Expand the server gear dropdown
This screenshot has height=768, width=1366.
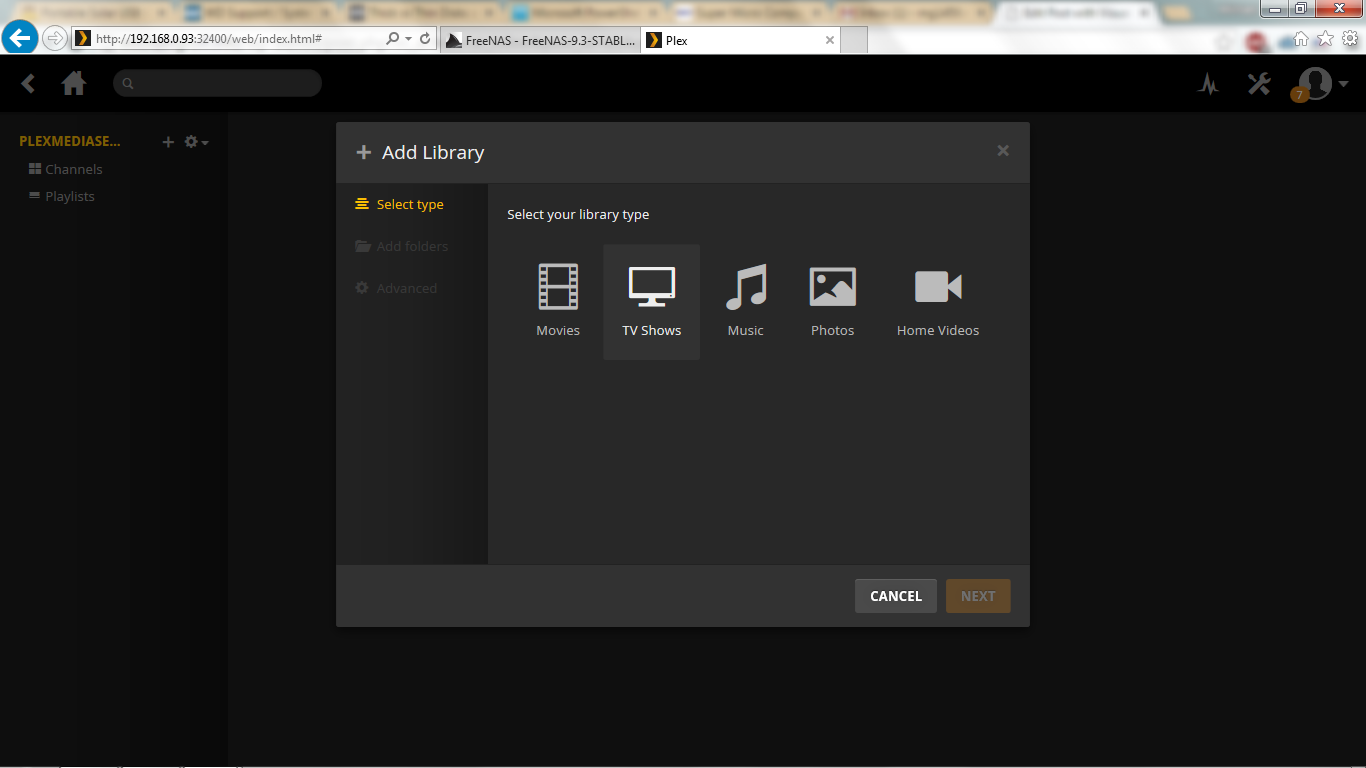point(196,142)
